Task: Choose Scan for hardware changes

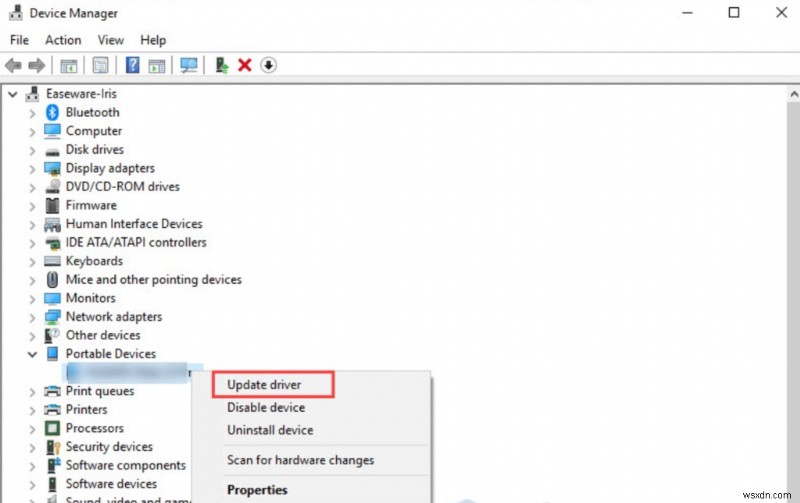Action: (301, 460)
